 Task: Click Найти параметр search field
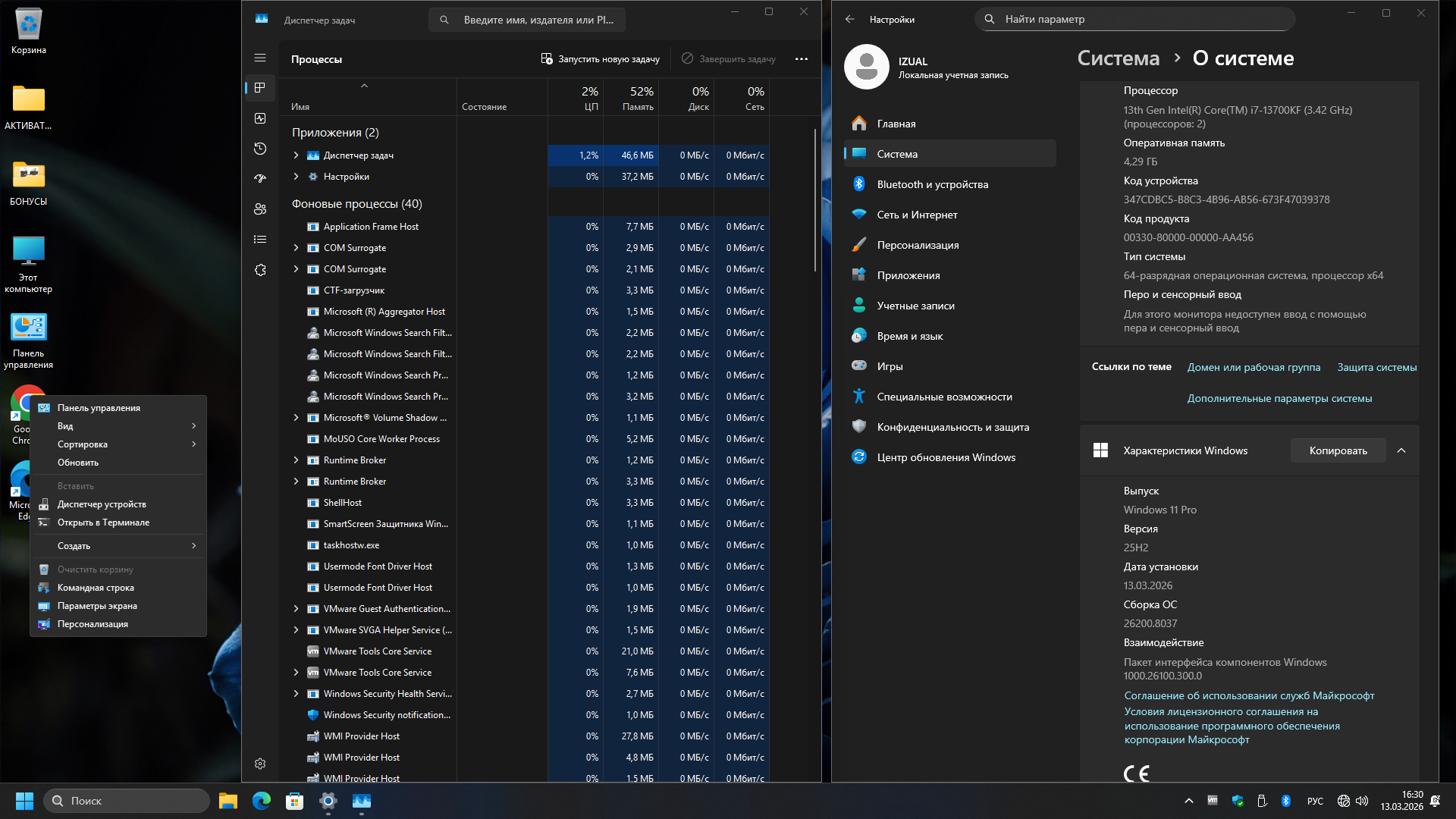tap(1134, 19)
